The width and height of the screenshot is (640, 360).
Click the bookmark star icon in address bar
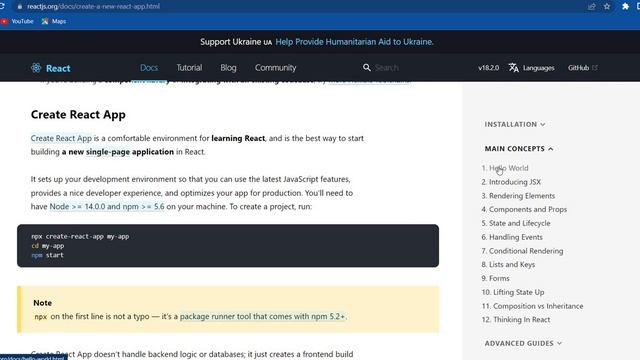coord(607,7)
